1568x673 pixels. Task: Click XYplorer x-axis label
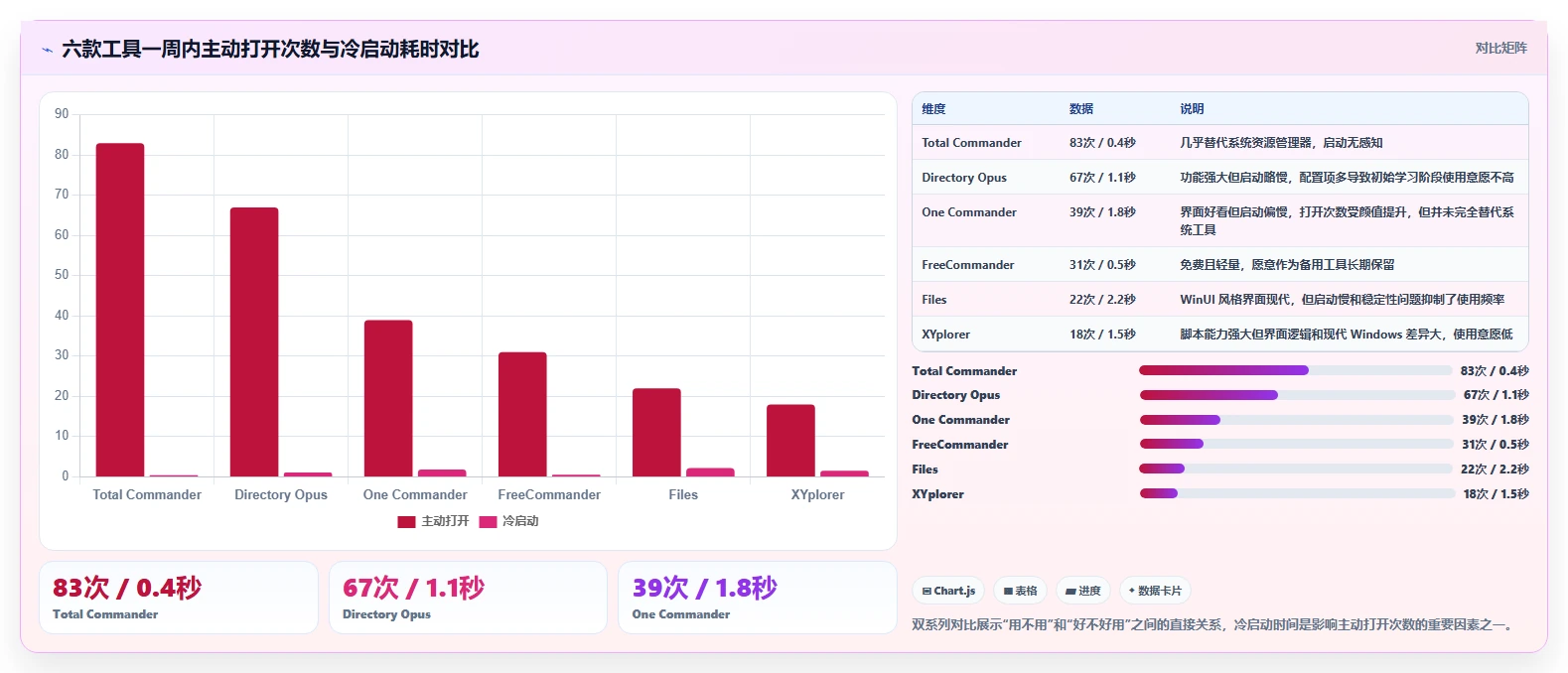click(x=817, y=495)
